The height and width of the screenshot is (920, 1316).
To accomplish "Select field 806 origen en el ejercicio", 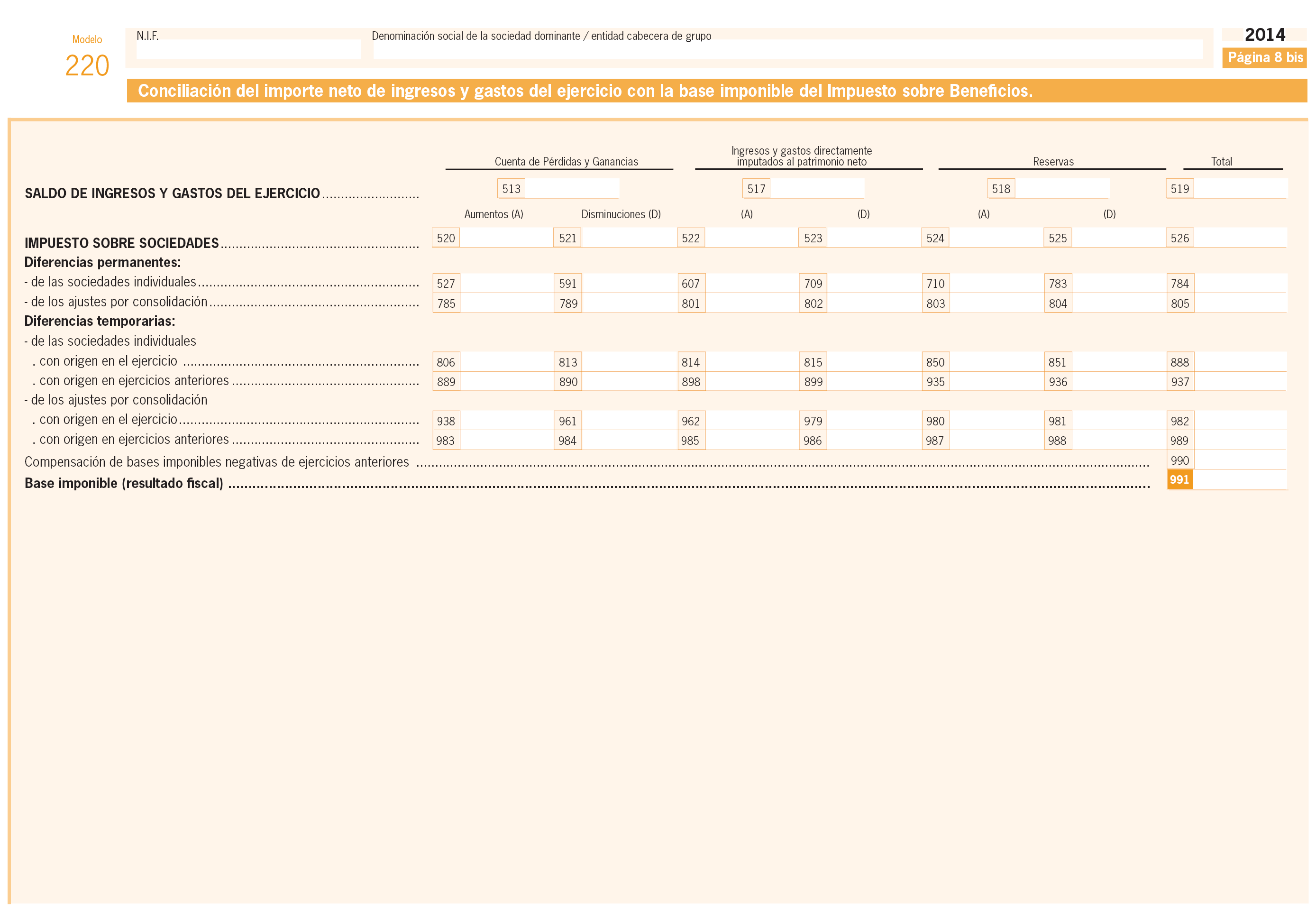I will [x=507, y=362].
